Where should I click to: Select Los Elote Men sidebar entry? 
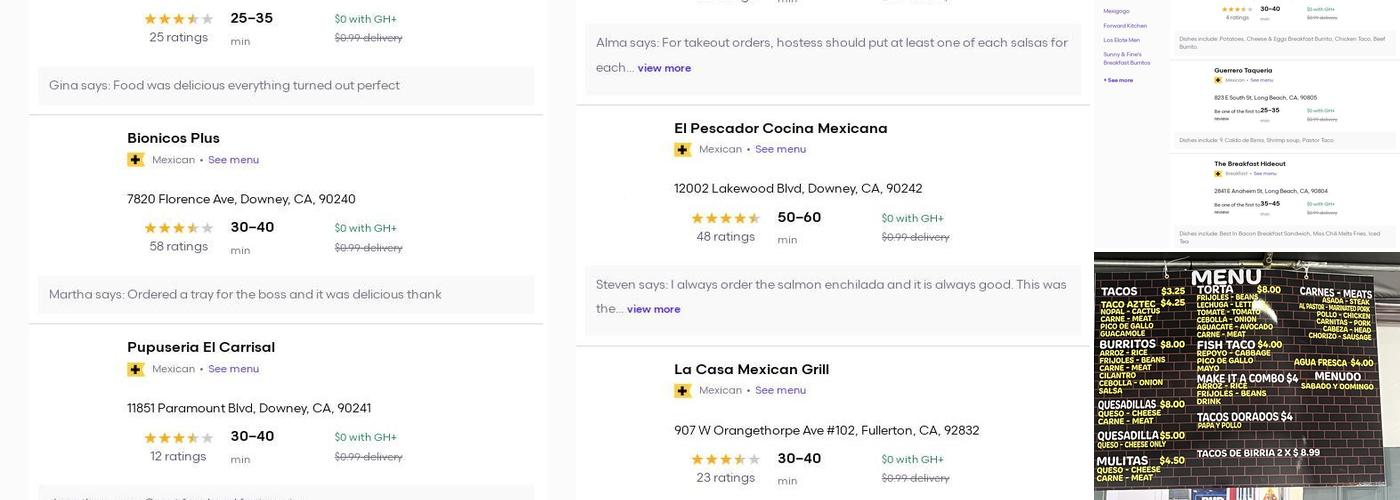click(x=1121, y=40)
